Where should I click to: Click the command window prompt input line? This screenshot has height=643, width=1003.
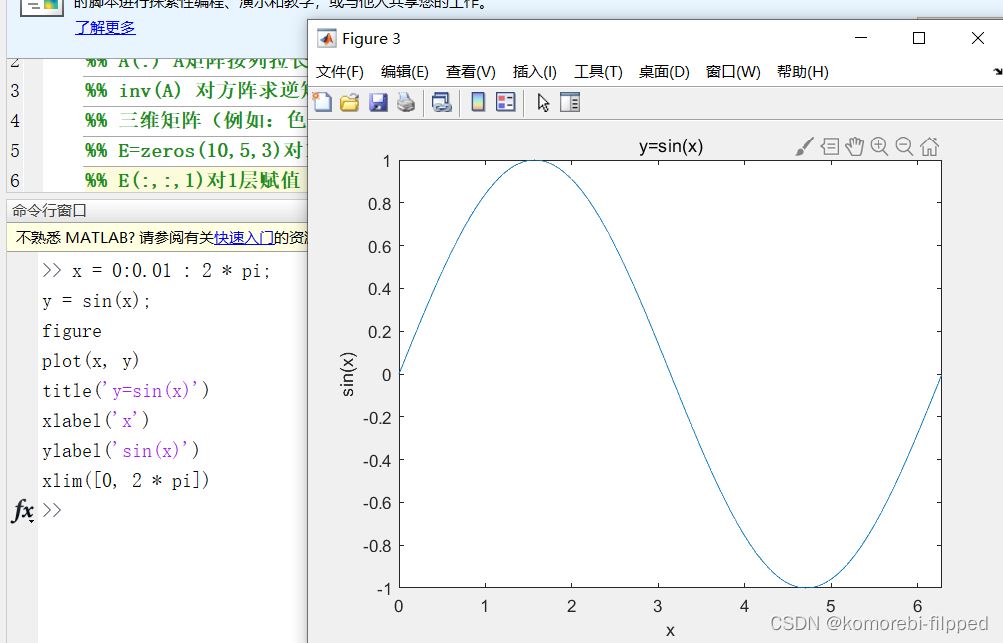(x=170, y=510)
